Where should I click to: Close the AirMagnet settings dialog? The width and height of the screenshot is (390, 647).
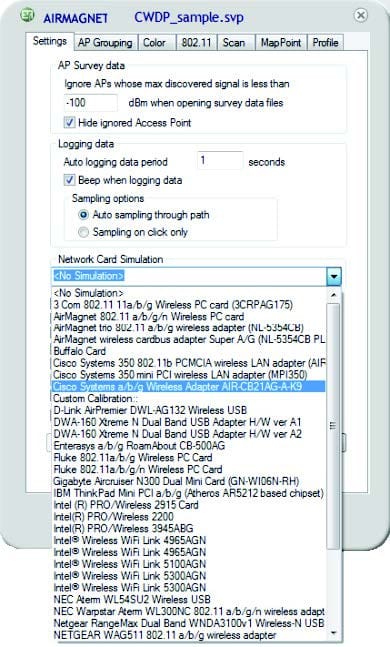[x=361, y=15]
